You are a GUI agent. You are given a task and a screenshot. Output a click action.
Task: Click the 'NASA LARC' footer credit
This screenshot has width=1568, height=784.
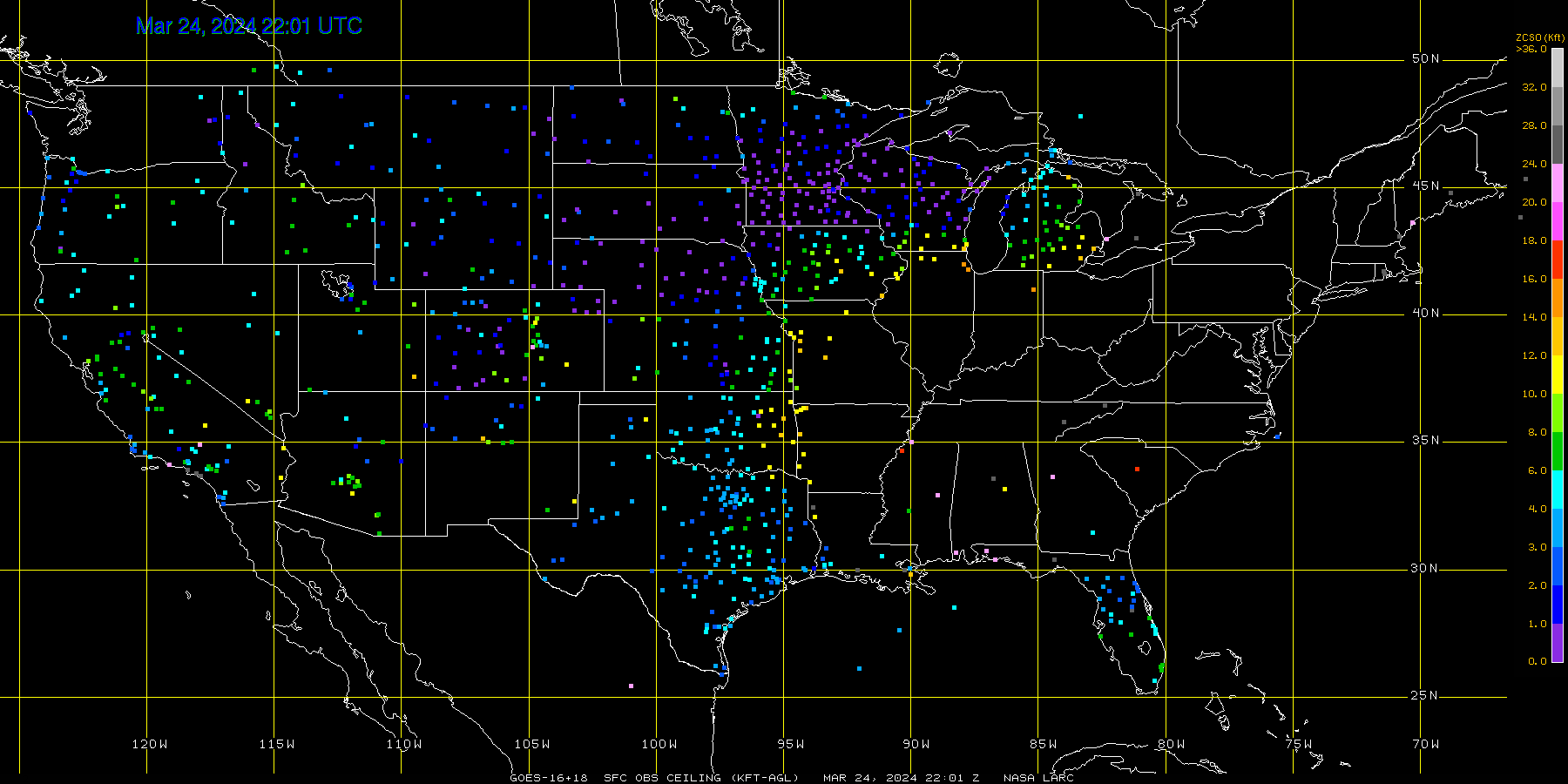click(x=1038, y=778)
